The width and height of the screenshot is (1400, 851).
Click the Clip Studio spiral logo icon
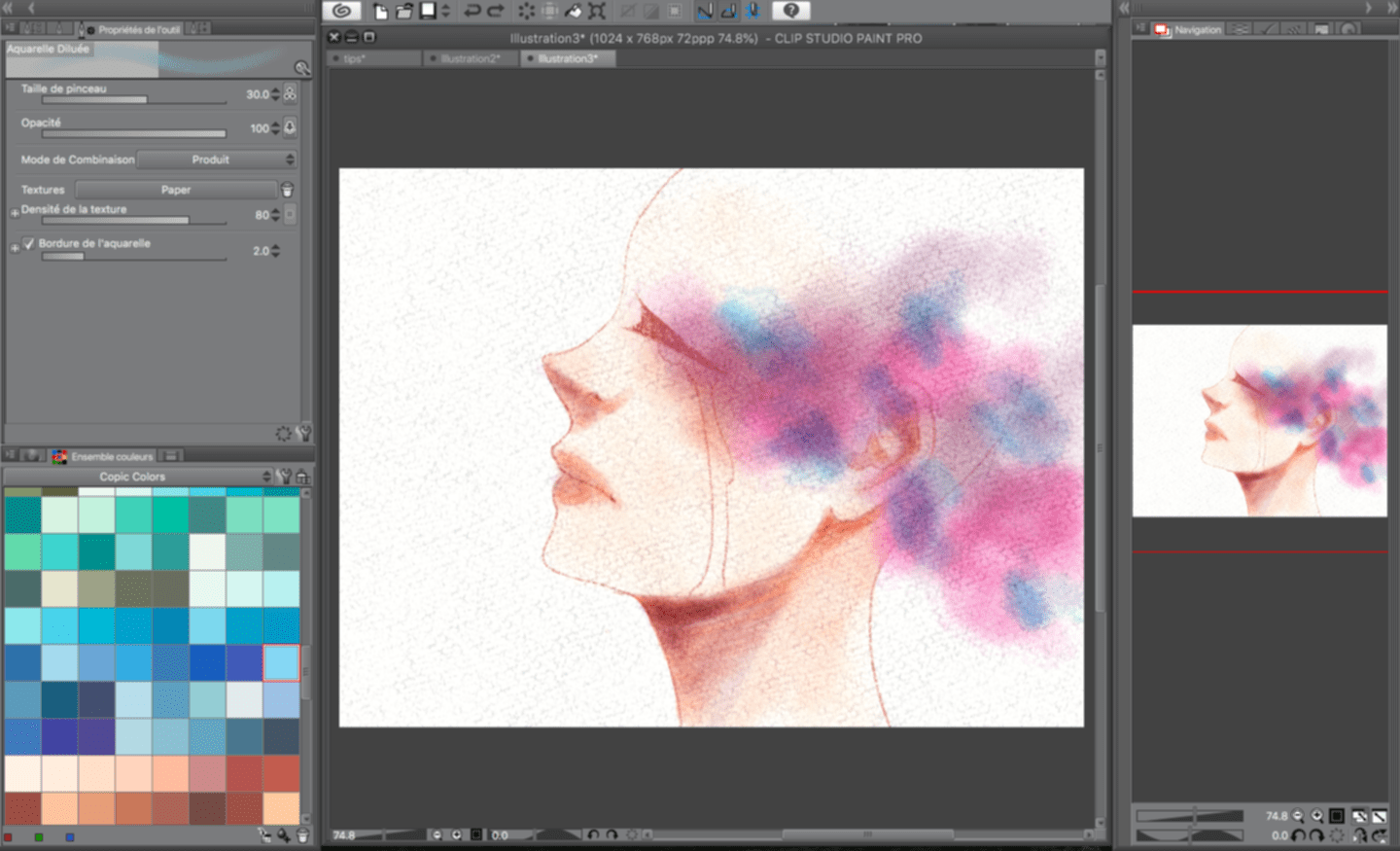(341, 11)
